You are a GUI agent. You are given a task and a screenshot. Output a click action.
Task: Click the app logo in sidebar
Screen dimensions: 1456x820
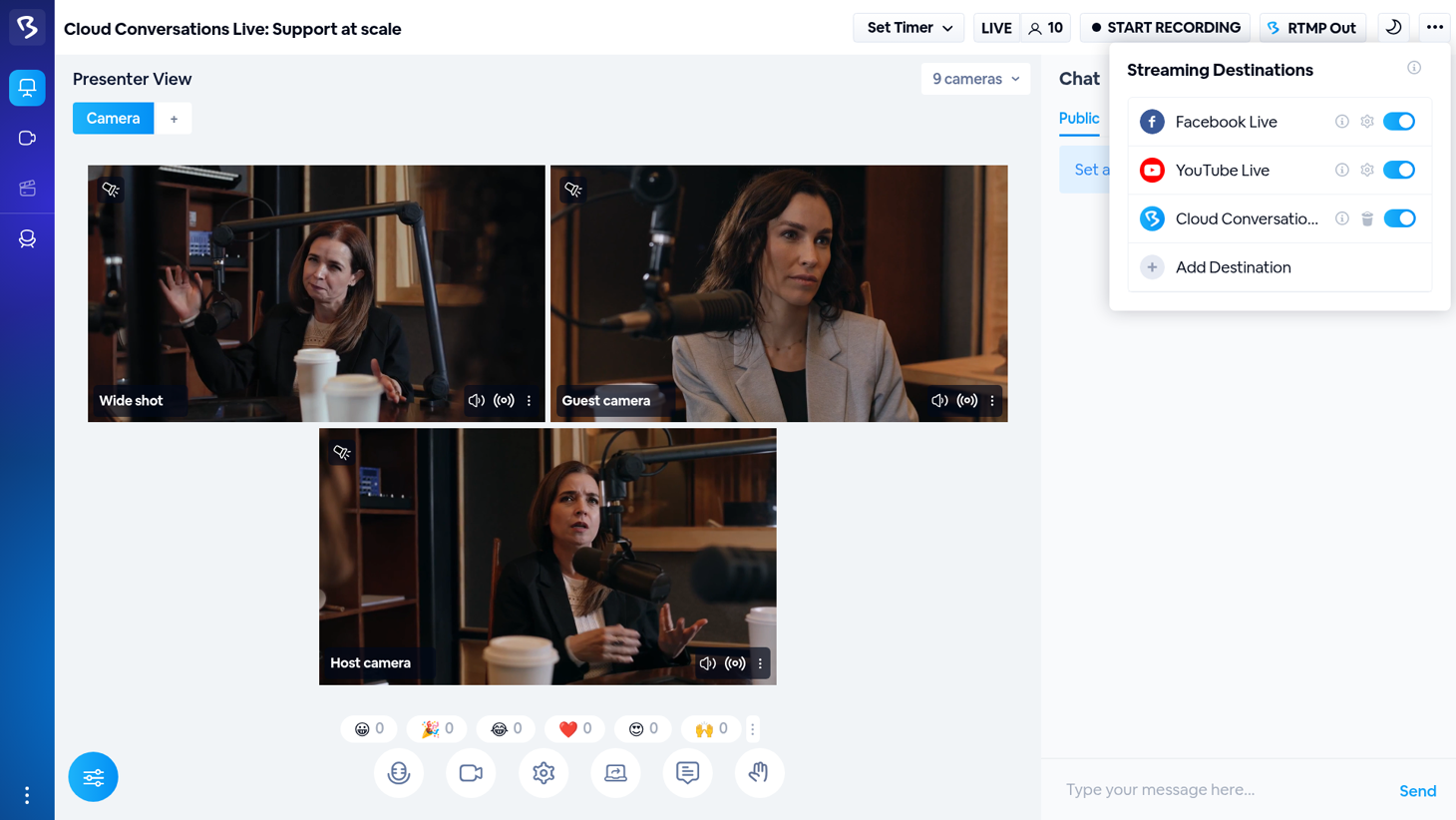point(27,27)
